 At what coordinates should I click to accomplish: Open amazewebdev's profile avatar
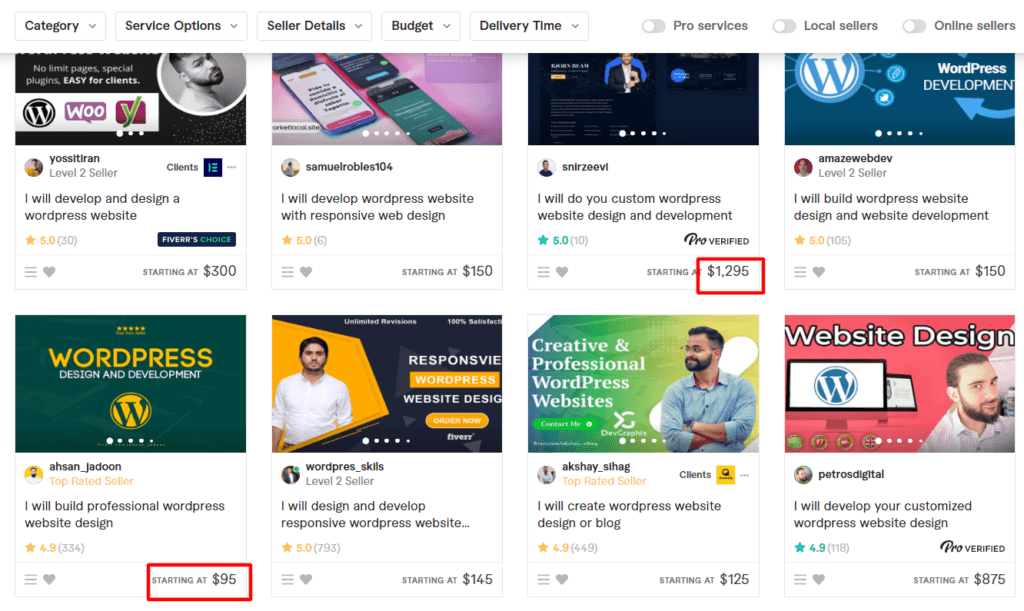point(803,167)
